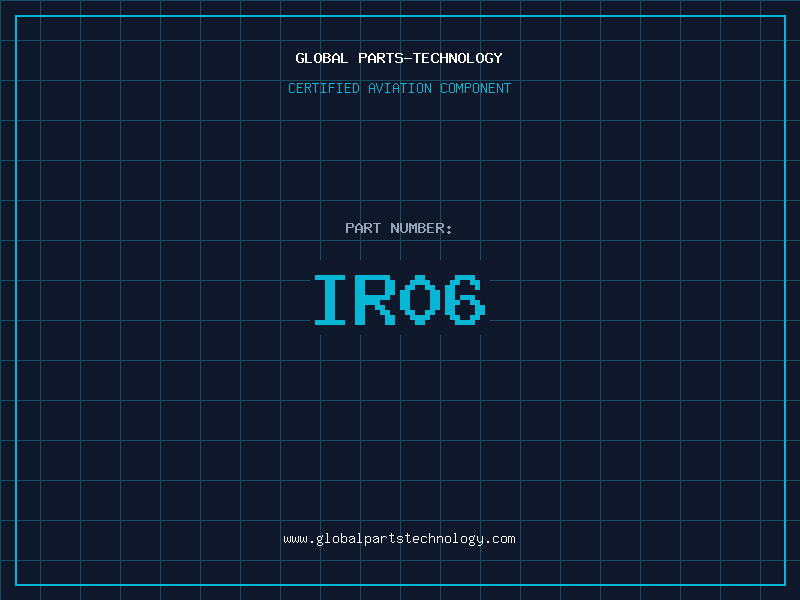Click the www prefix of the website address

point(295,539)
